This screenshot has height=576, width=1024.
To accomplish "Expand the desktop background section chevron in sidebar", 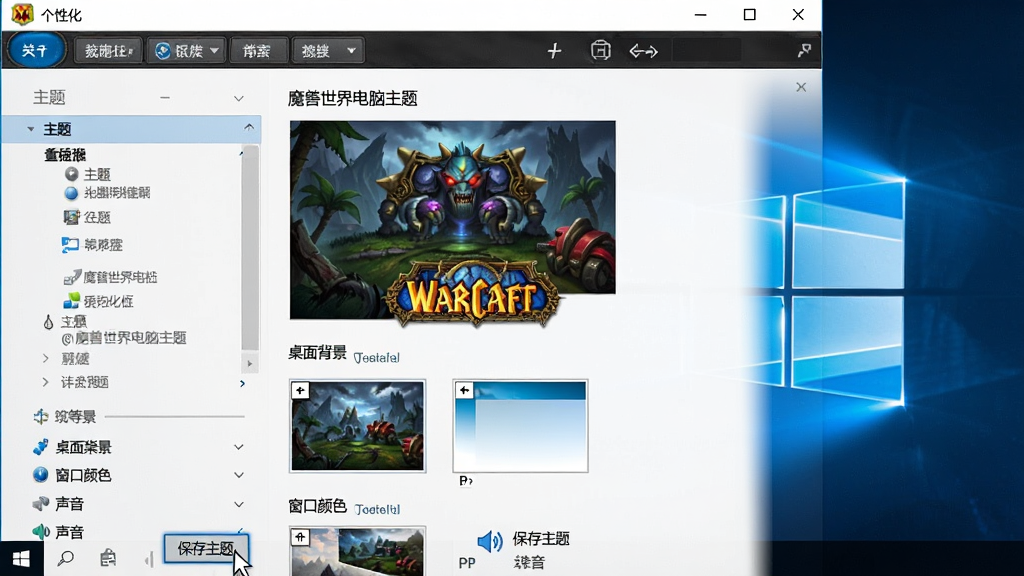I will (x=239, y=447).
